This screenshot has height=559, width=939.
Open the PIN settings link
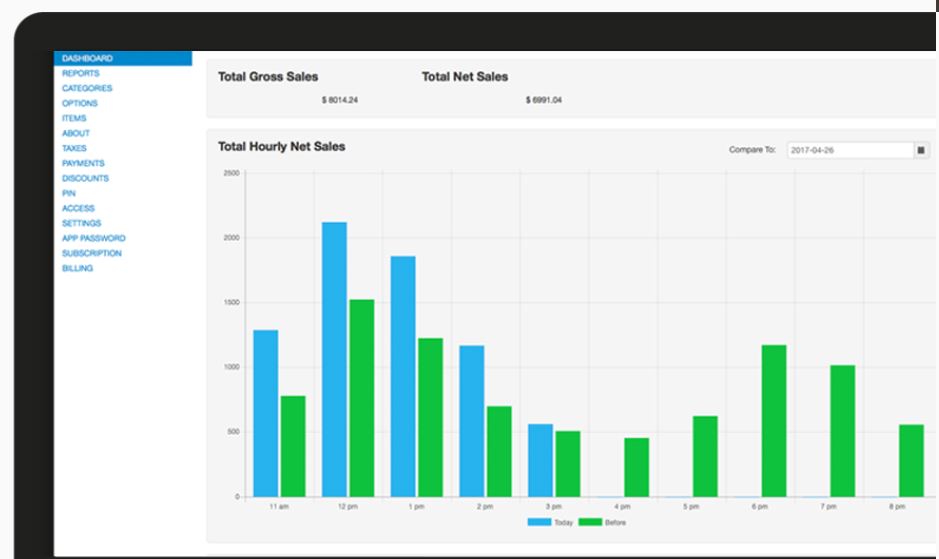coord(69,194)
